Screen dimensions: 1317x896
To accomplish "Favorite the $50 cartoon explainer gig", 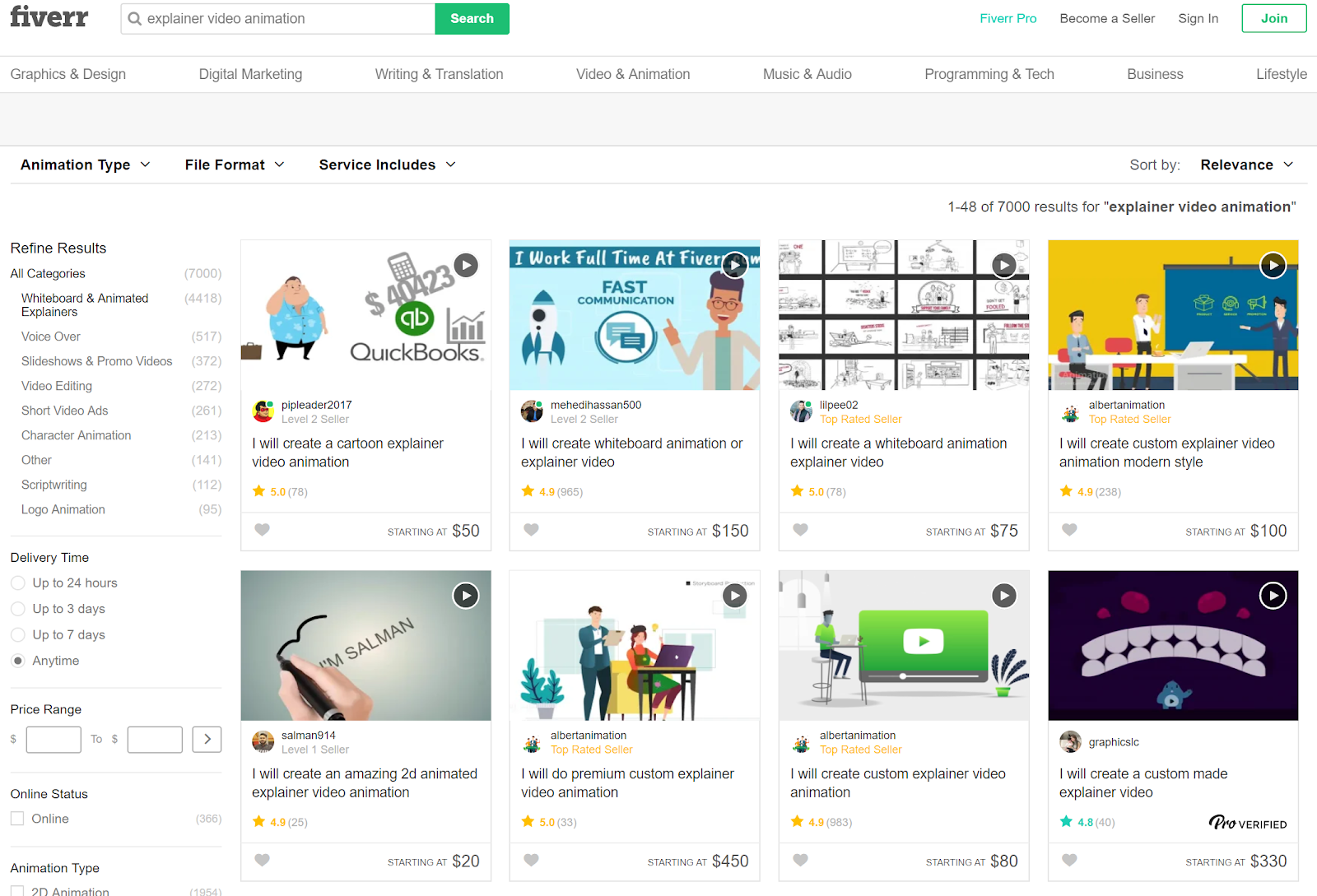I will (262, 530).
